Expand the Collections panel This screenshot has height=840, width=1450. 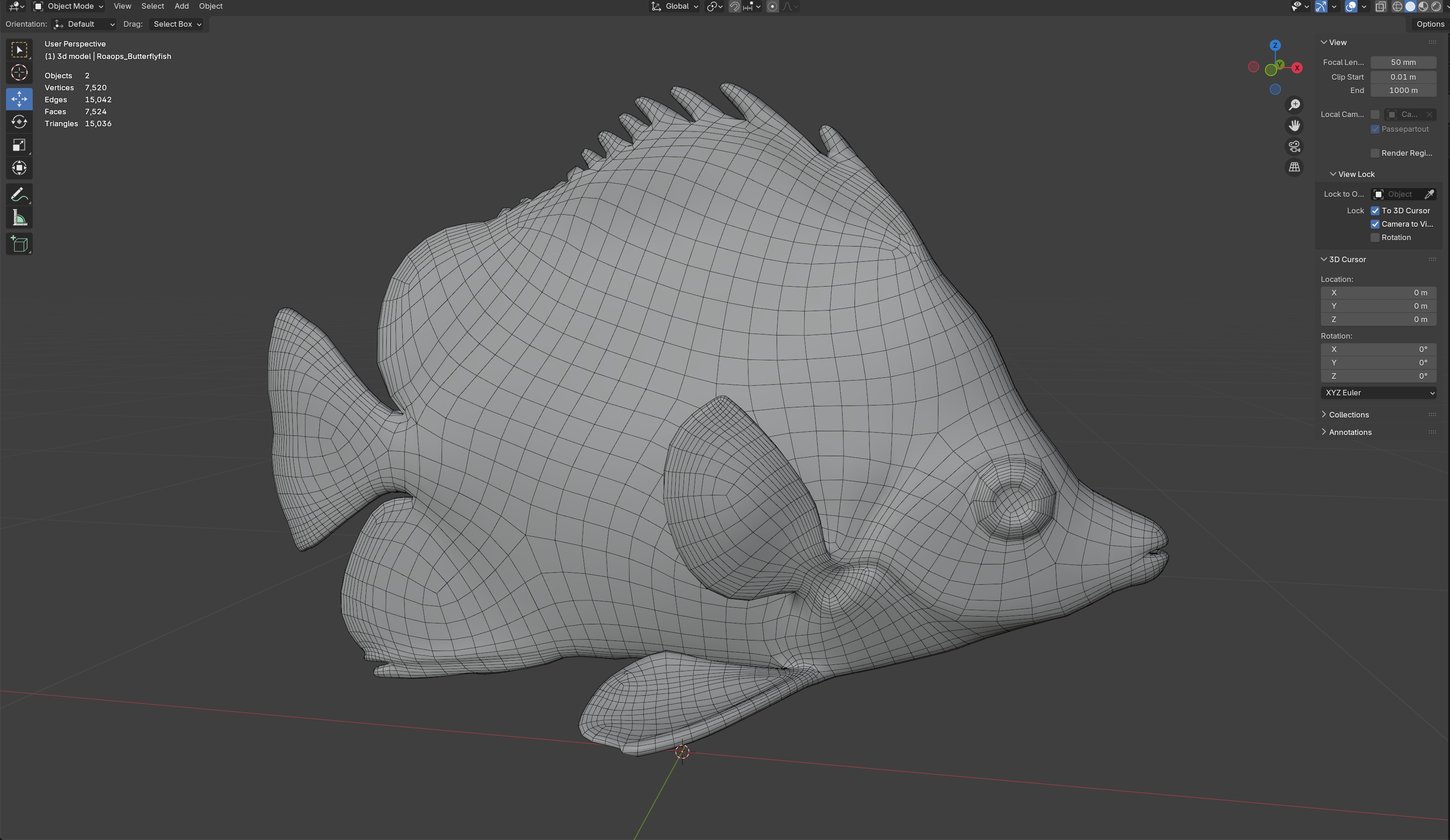tap(1348, 415)
